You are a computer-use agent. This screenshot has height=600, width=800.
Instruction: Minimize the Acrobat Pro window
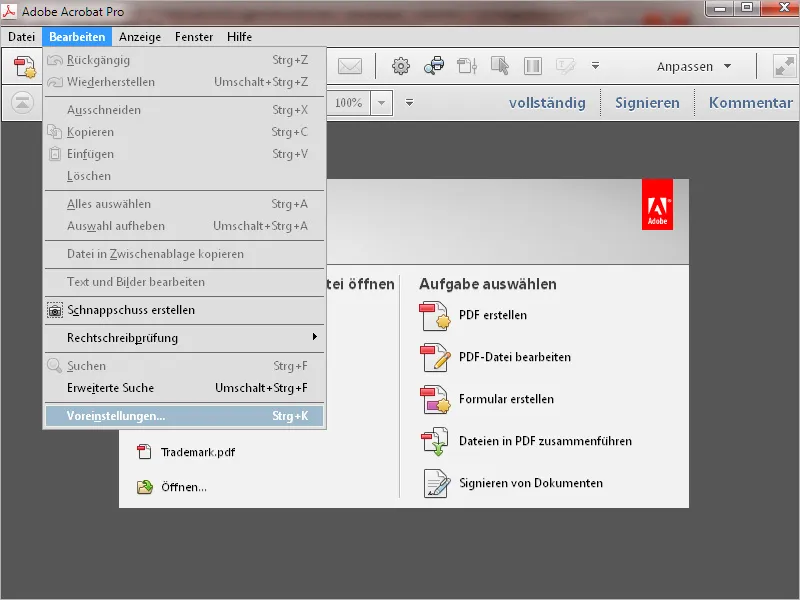coord(720,8)
